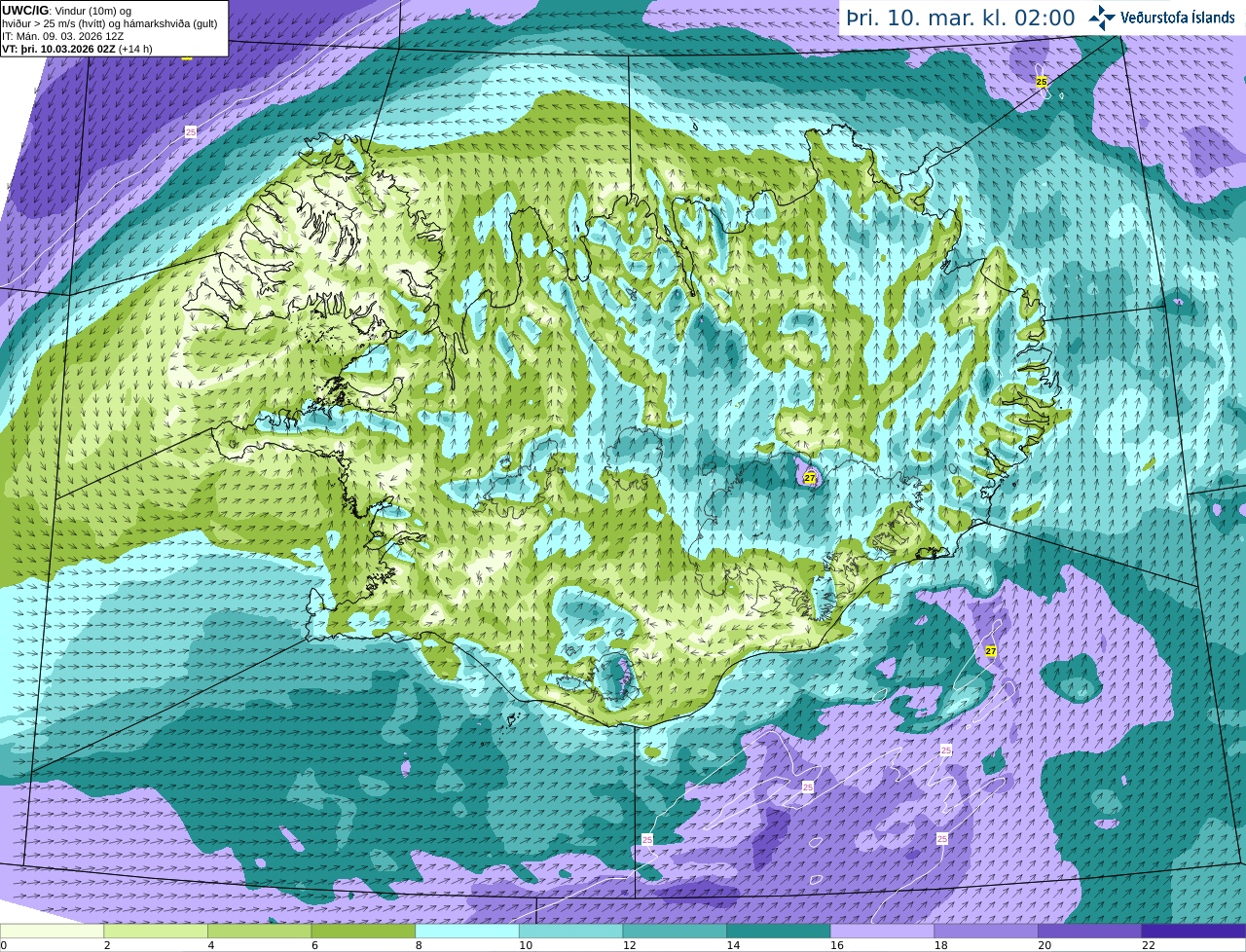Click the legend scale label '6'
The height and width of the screenshot is (952, 1246).
(x=314, y=945)
